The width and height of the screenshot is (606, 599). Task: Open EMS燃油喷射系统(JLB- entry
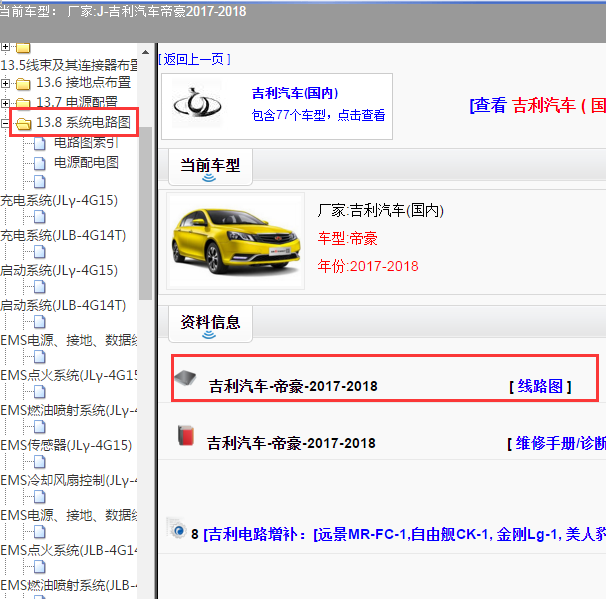click(x=69, y=585)
